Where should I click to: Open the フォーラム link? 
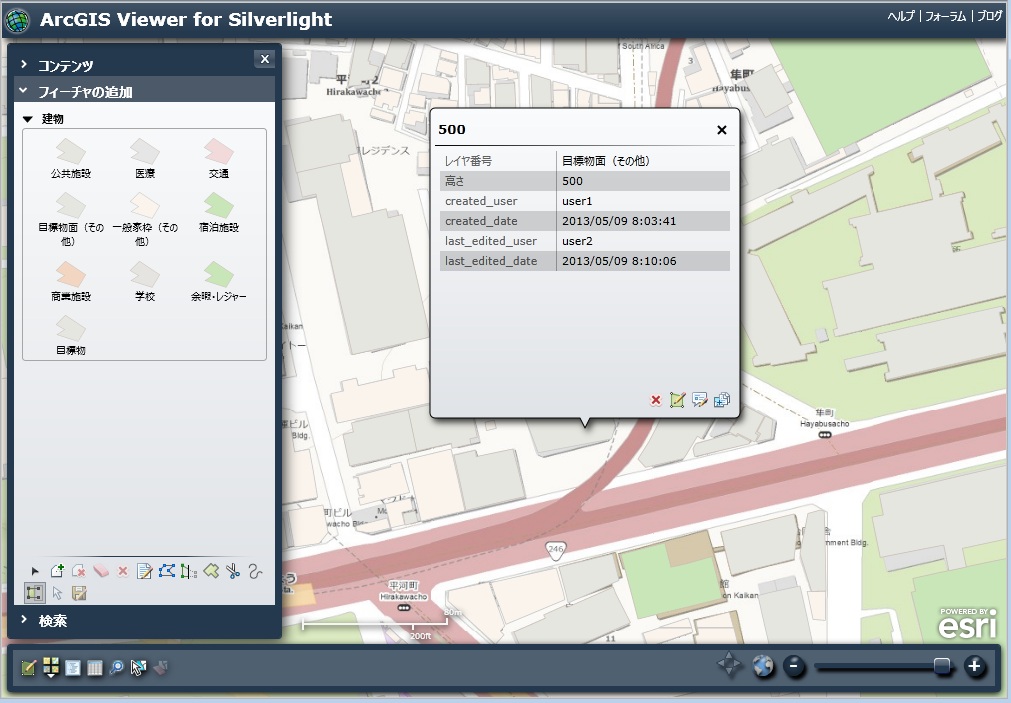point(945,16)
